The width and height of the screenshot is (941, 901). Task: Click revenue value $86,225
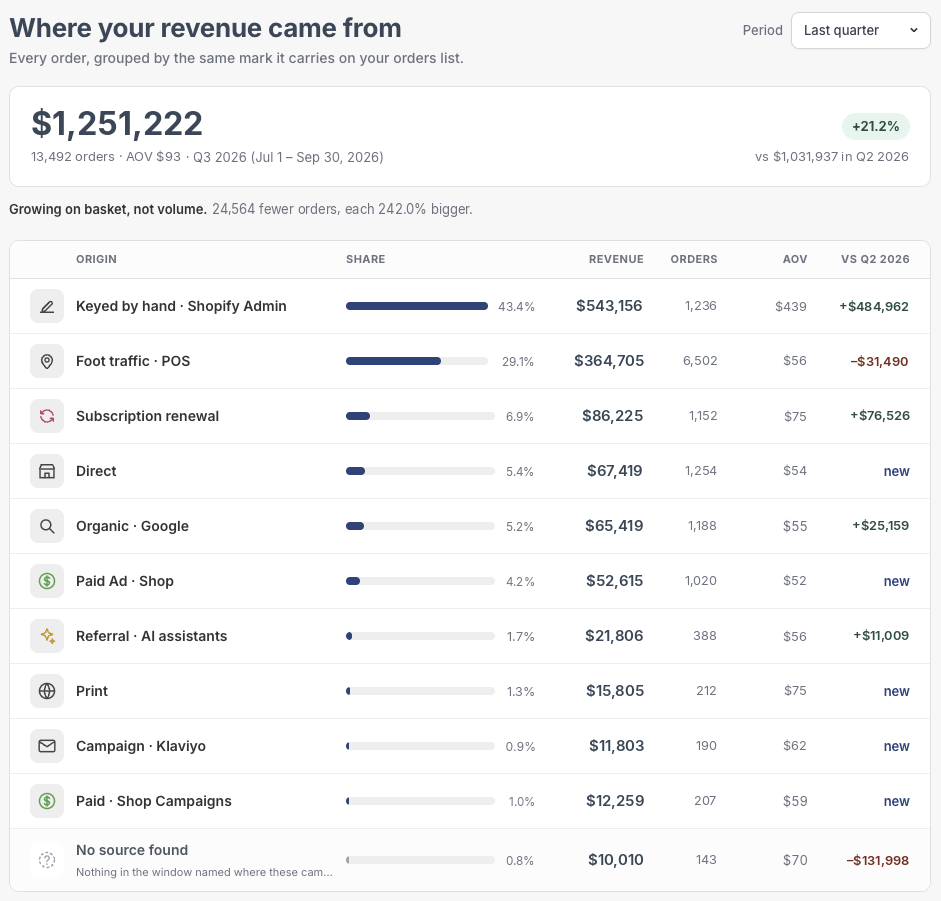tap(613, 416)
